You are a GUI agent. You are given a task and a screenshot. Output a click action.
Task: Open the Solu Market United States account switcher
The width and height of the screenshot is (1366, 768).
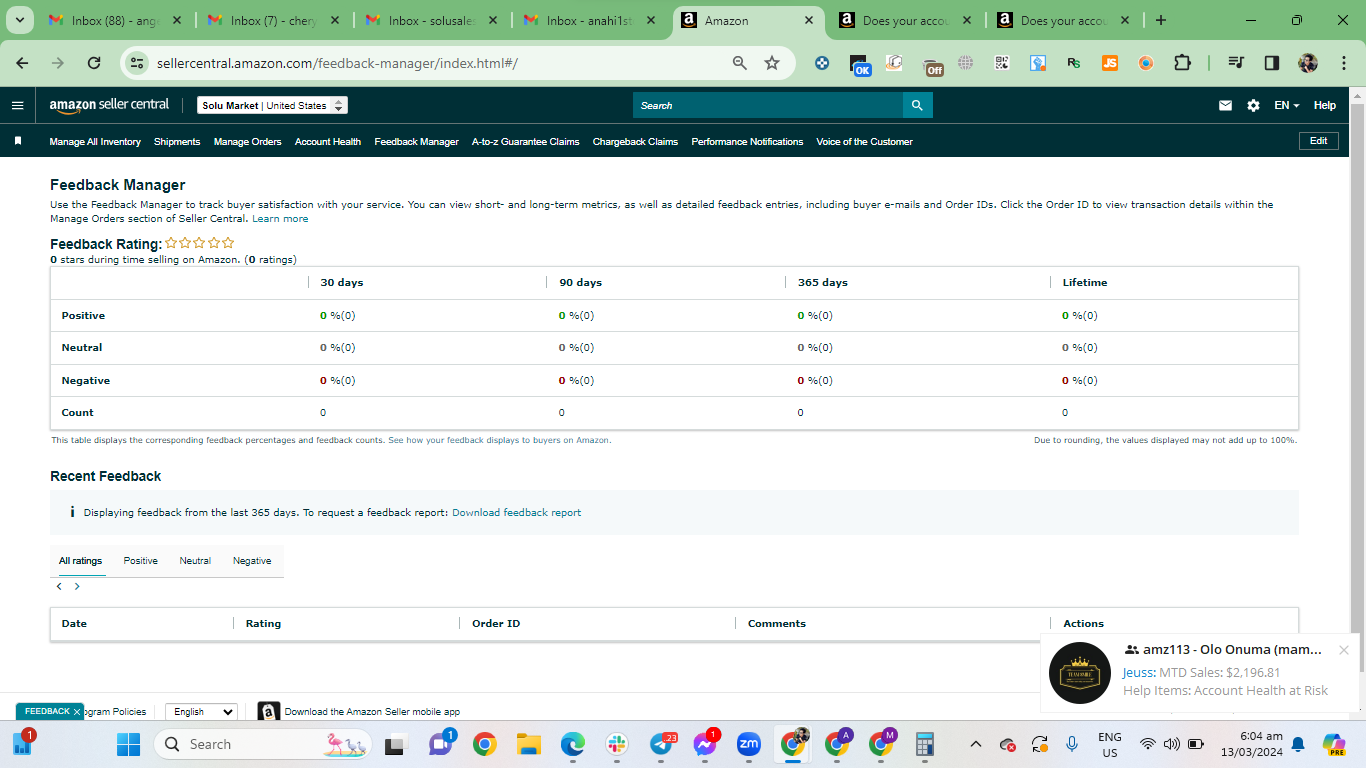pos(272,105)
